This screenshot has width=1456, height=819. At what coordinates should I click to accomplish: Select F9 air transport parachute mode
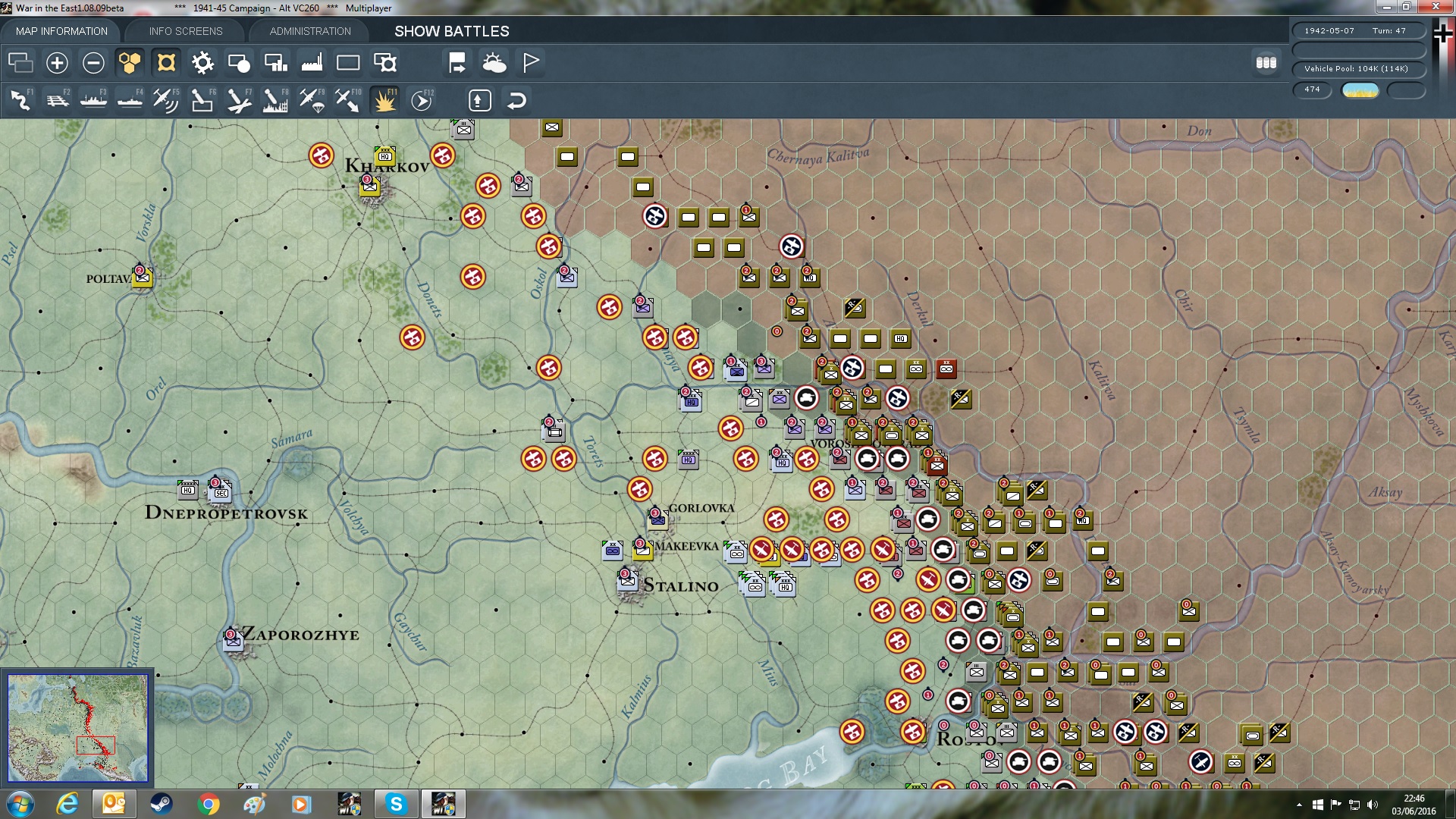coord(312,100)
